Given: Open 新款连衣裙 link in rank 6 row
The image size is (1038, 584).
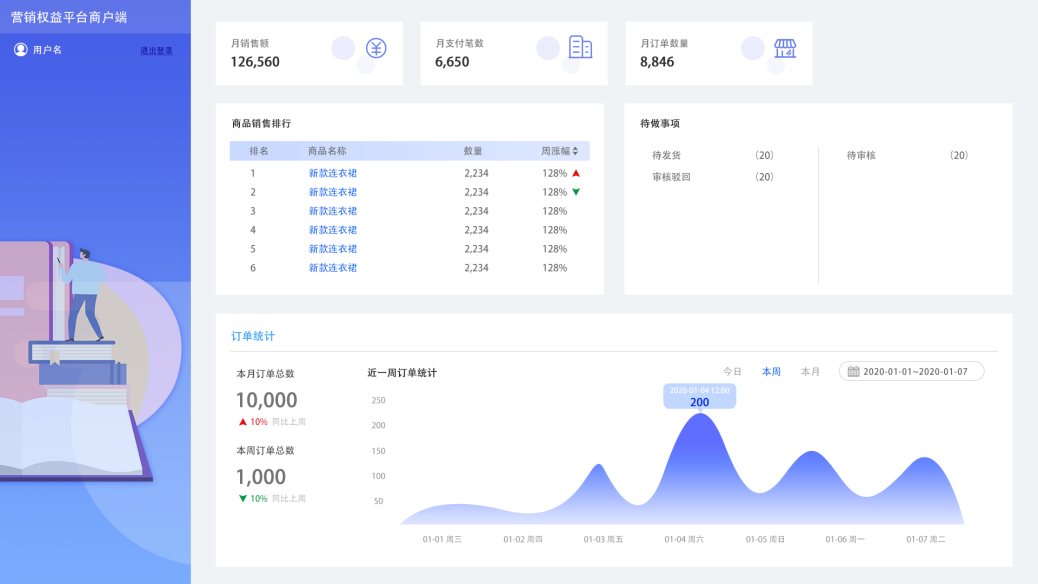Looking at the screenshot, I should pos(332,268).
